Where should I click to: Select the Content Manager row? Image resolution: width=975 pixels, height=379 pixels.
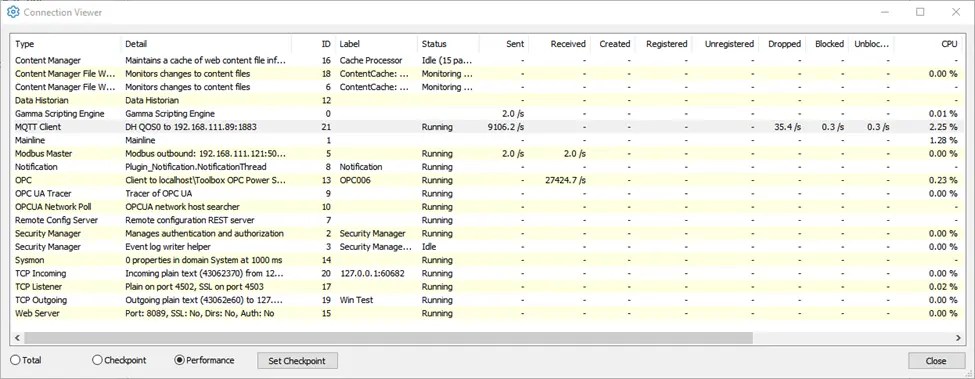click(488, 60)
